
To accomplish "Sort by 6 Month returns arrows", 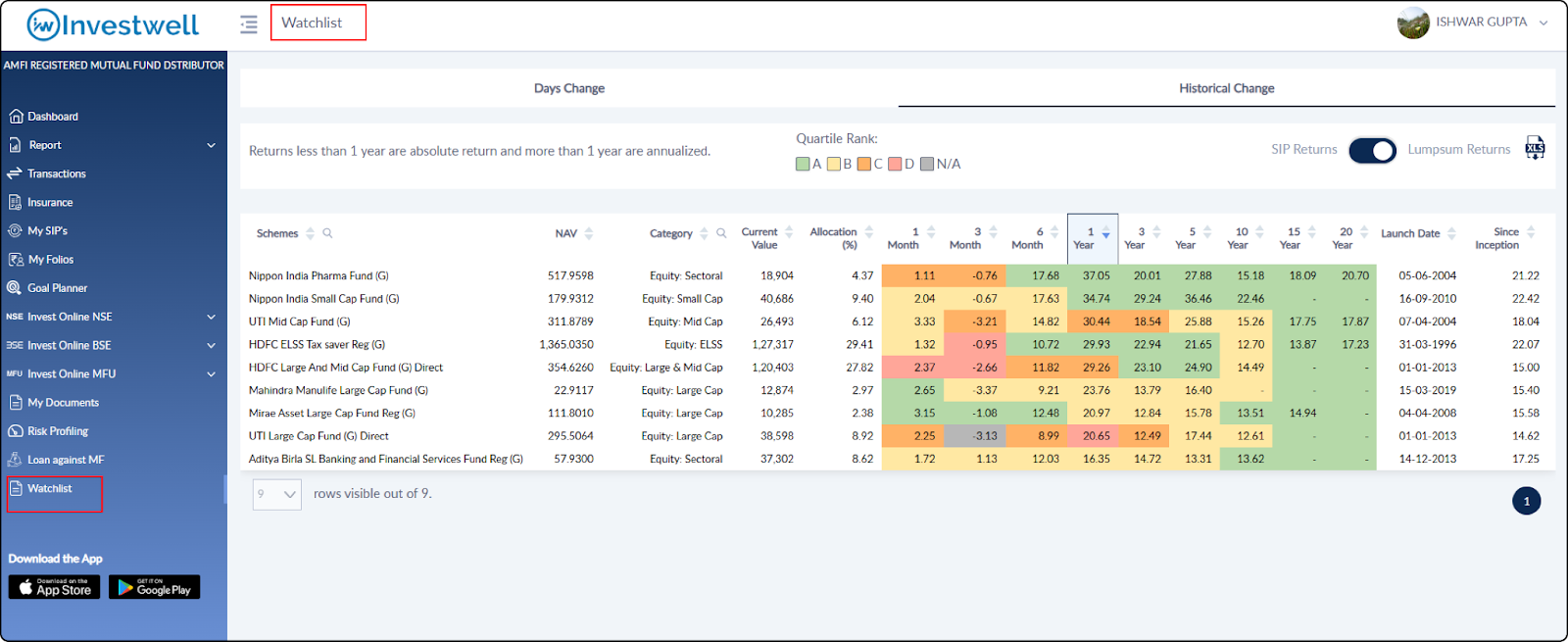I will point(1054,232).
